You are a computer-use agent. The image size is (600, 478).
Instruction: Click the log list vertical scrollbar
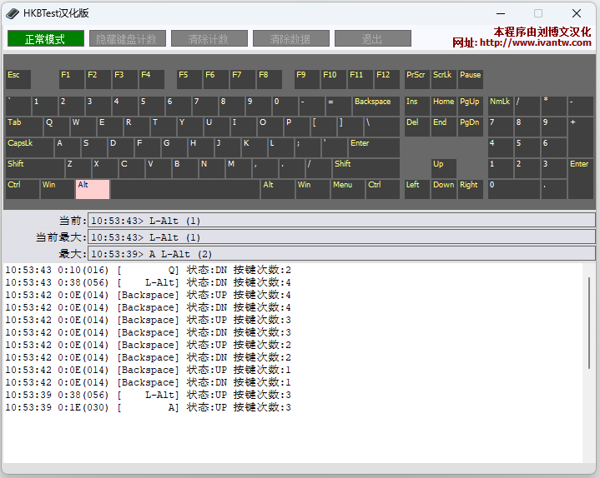click(x=589, y=320)
